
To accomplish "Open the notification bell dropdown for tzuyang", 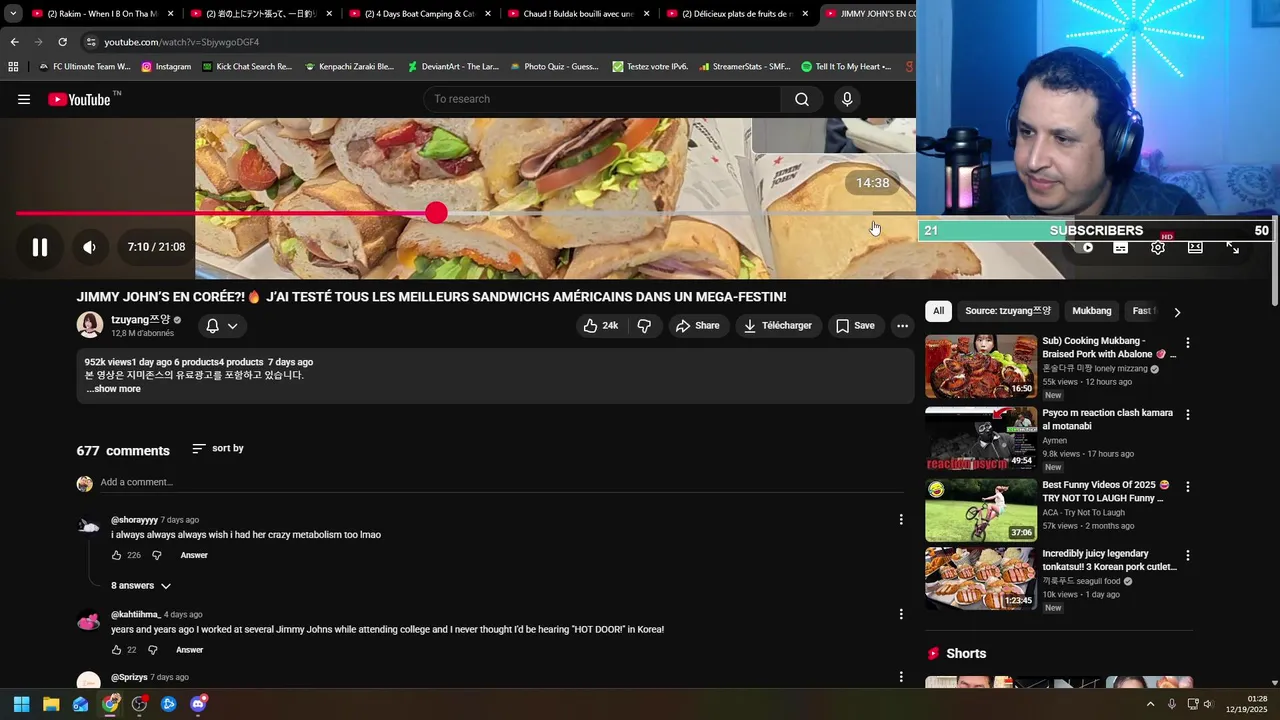I will coord(222,326).
